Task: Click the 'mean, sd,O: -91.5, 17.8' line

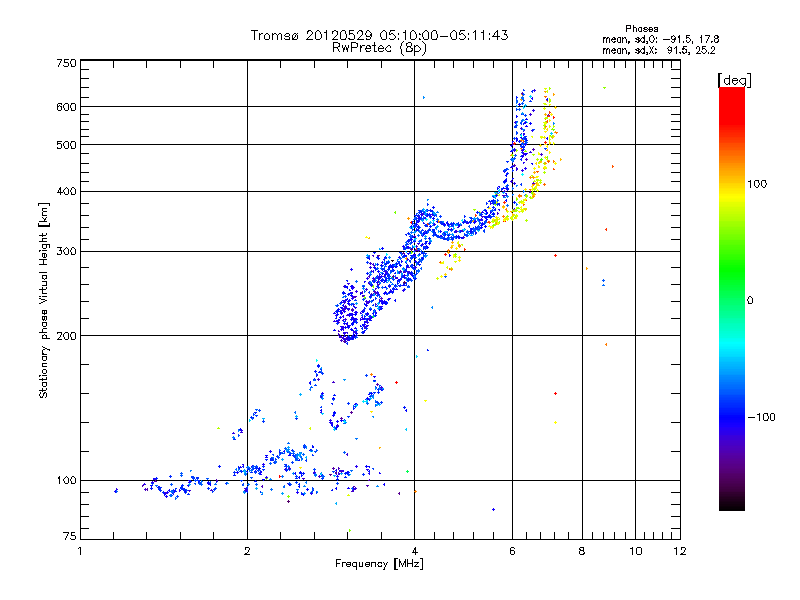Action: pyautogui.click(x=661, y=39)
